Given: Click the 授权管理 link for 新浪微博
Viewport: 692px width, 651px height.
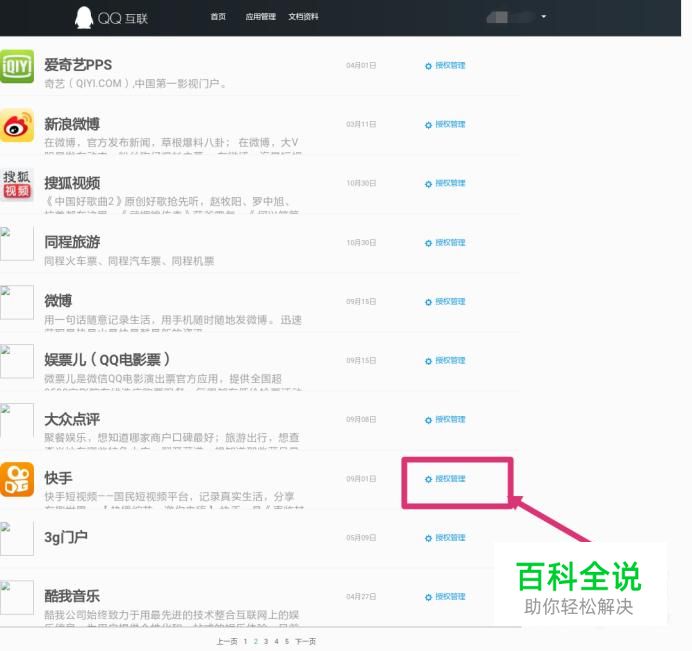Looking at the screenshot, I should coord(450,124).
